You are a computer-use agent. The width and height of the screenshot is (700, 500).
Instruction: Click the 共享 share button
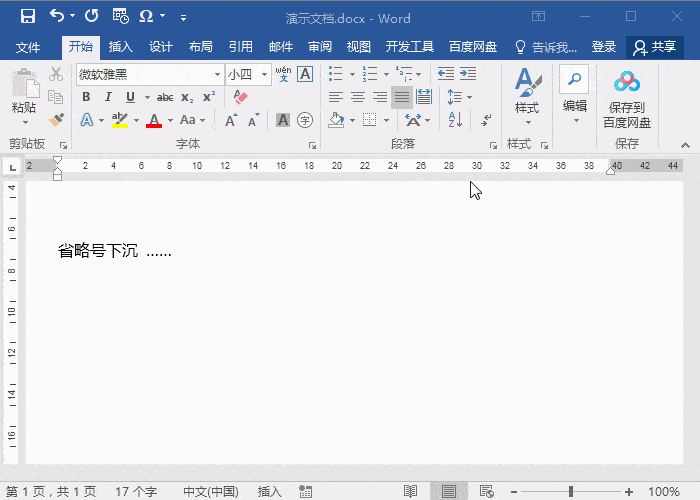click(x=654, y=47)
